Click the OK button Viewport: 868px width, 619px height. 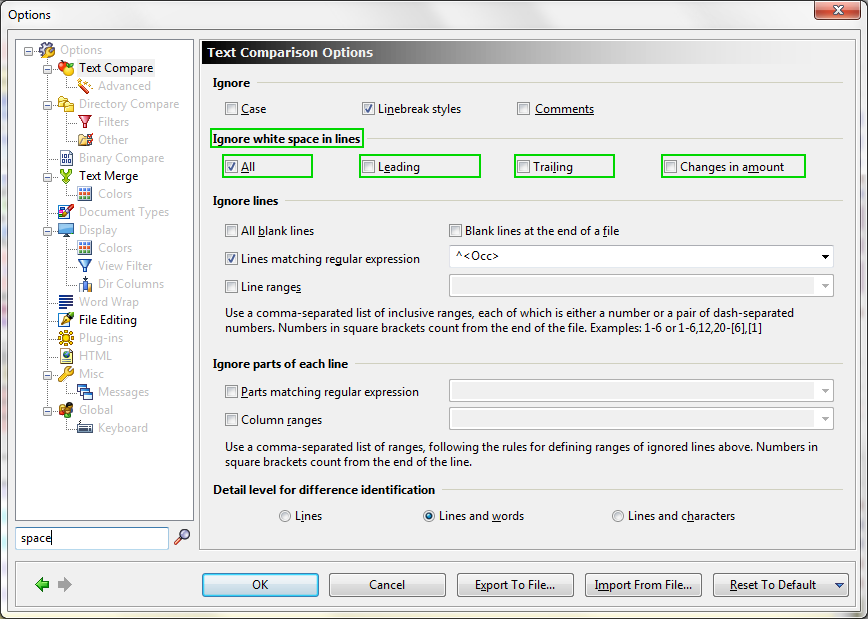coord(260,585)
